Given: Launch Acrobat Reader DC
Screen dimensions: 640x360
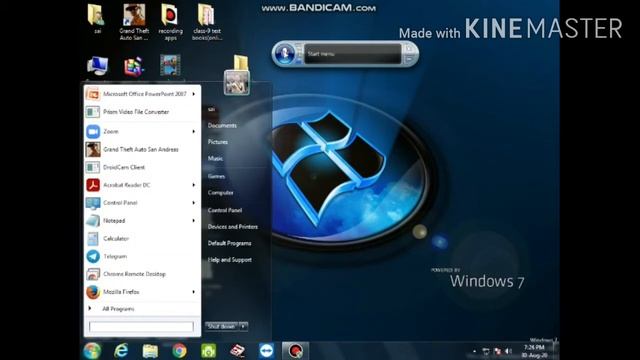Looking at the screenshot, I should click(x=142, y=185).
